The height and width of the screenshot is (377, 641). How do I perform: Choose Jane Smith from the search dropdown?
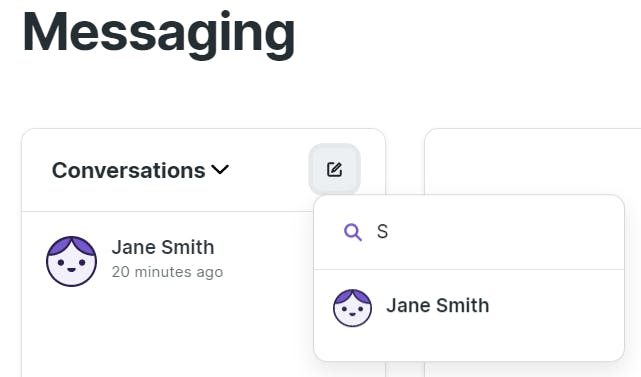(437, 305)
